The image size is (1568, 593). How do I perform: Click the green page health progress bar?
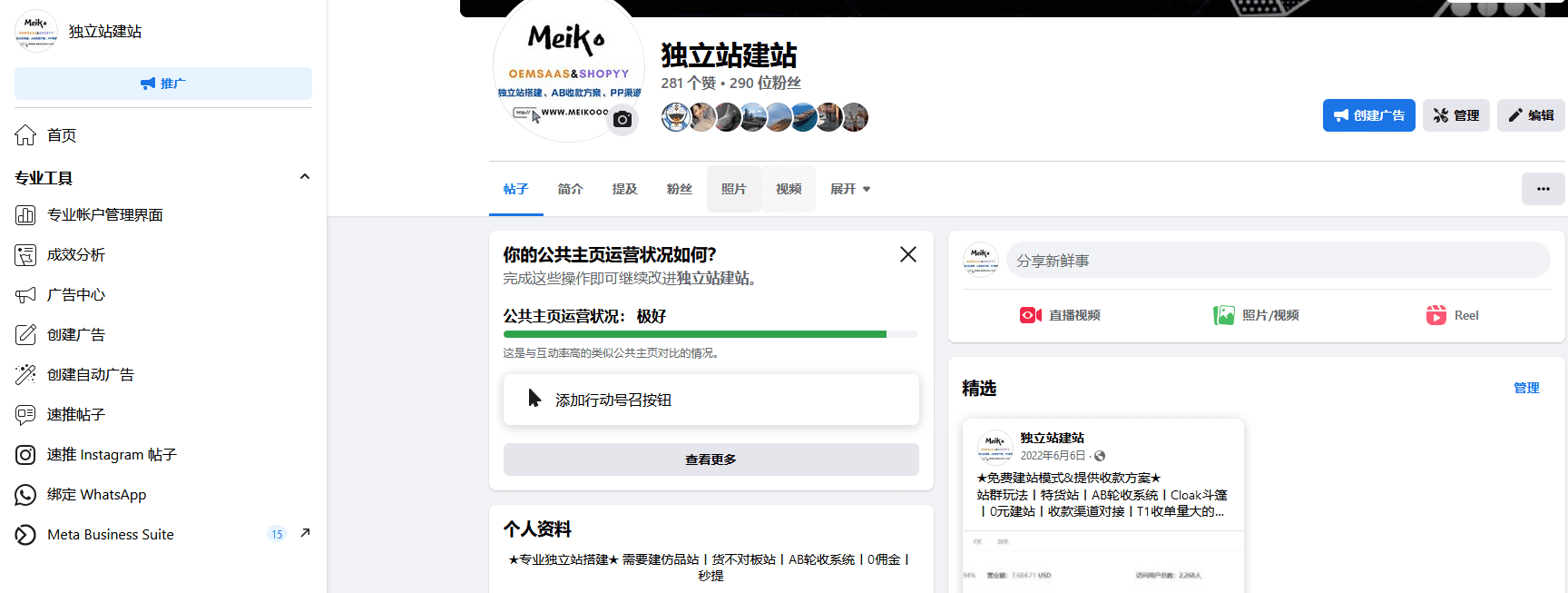(695, 334)
